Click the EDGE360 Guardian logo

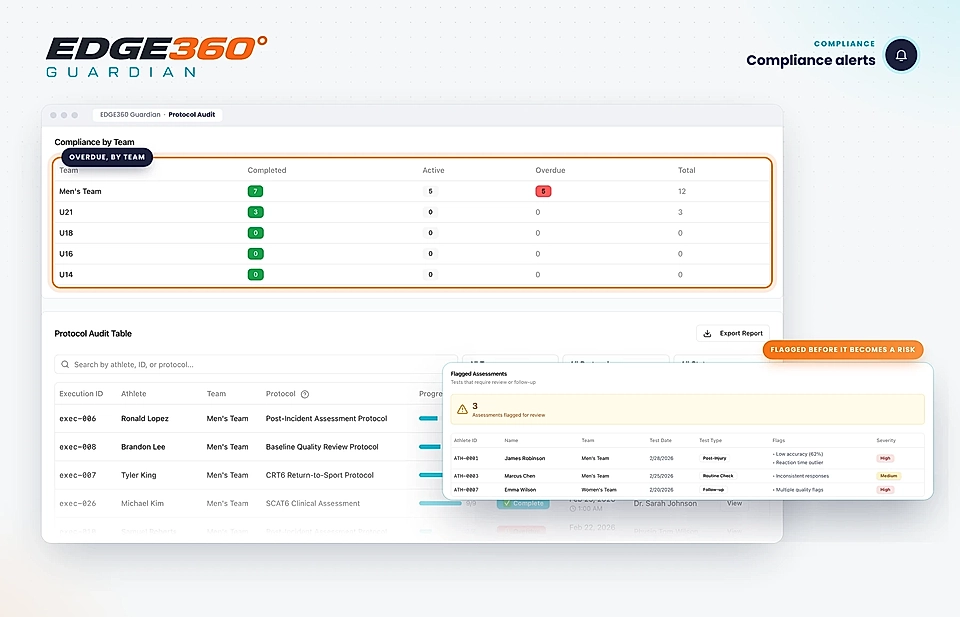157,56
